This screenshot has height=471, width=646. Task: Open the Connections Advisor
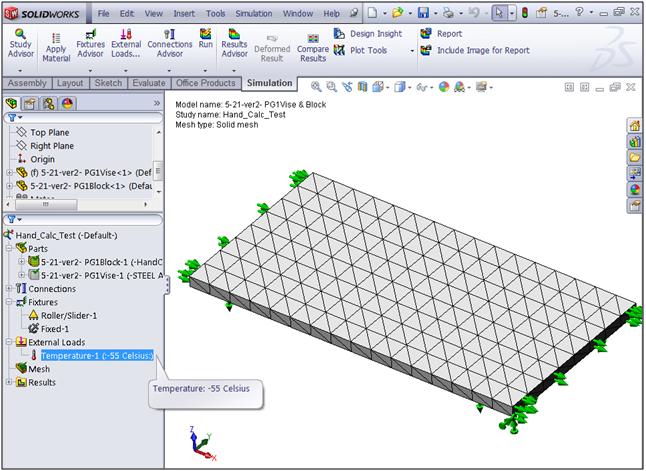170,43
